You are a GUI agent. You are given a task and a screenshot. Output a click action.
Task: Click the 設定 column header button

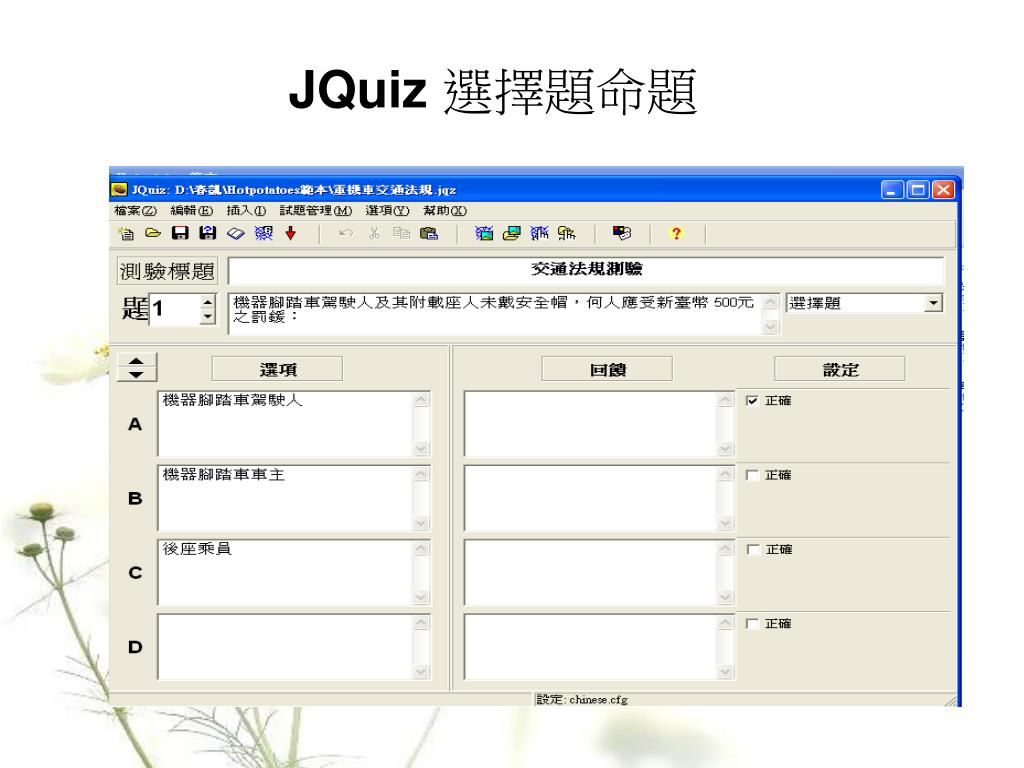[840, 369]
